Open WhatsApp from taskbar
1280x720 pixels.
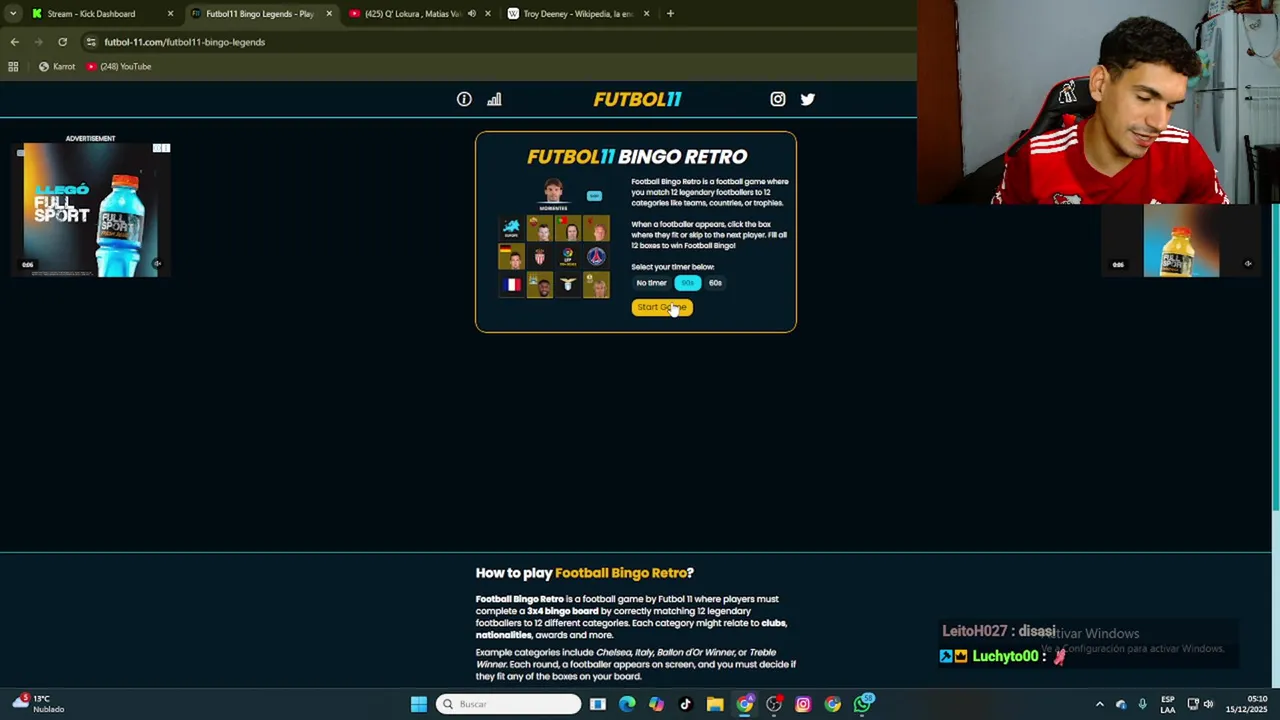pos(863,704)
